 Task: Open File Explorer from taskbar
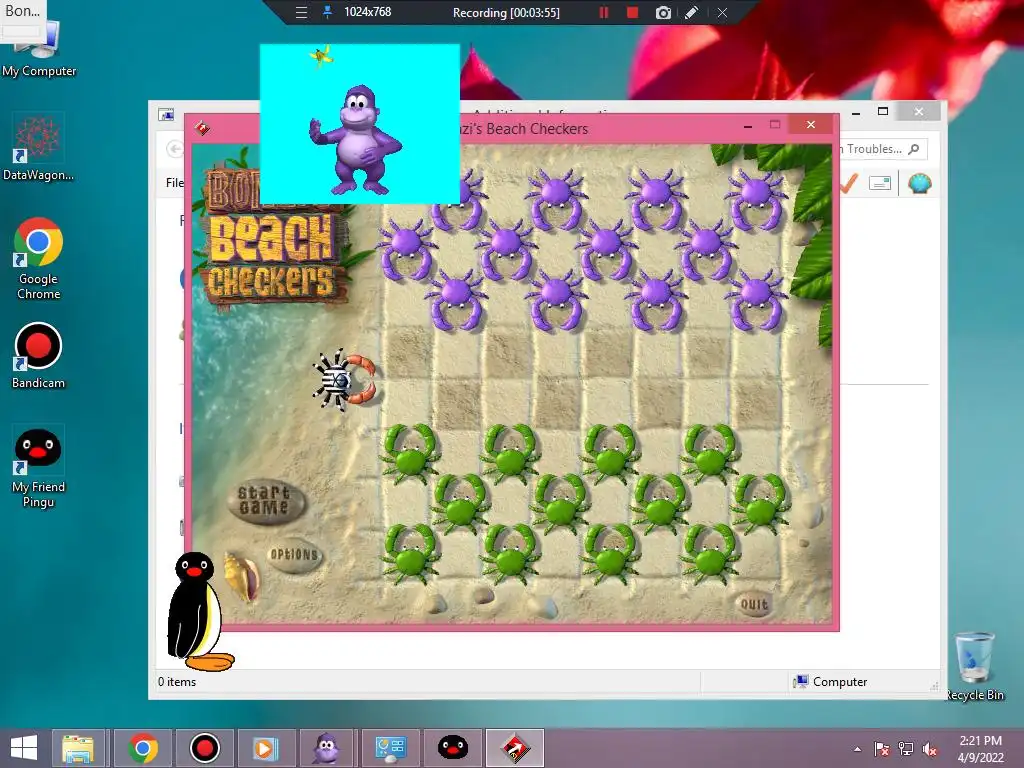78,748
